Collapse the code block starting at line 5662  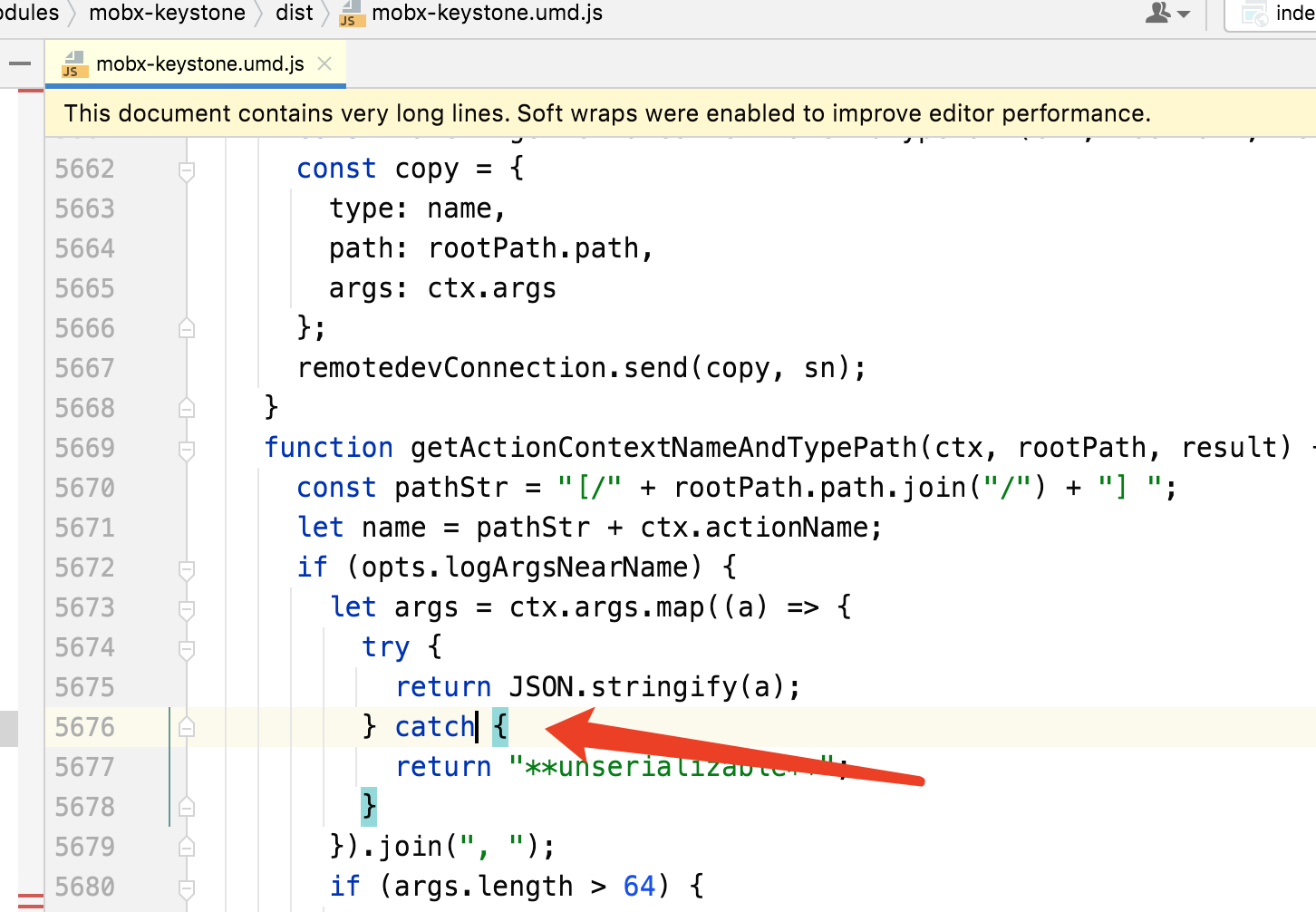(x=186, y=169)
